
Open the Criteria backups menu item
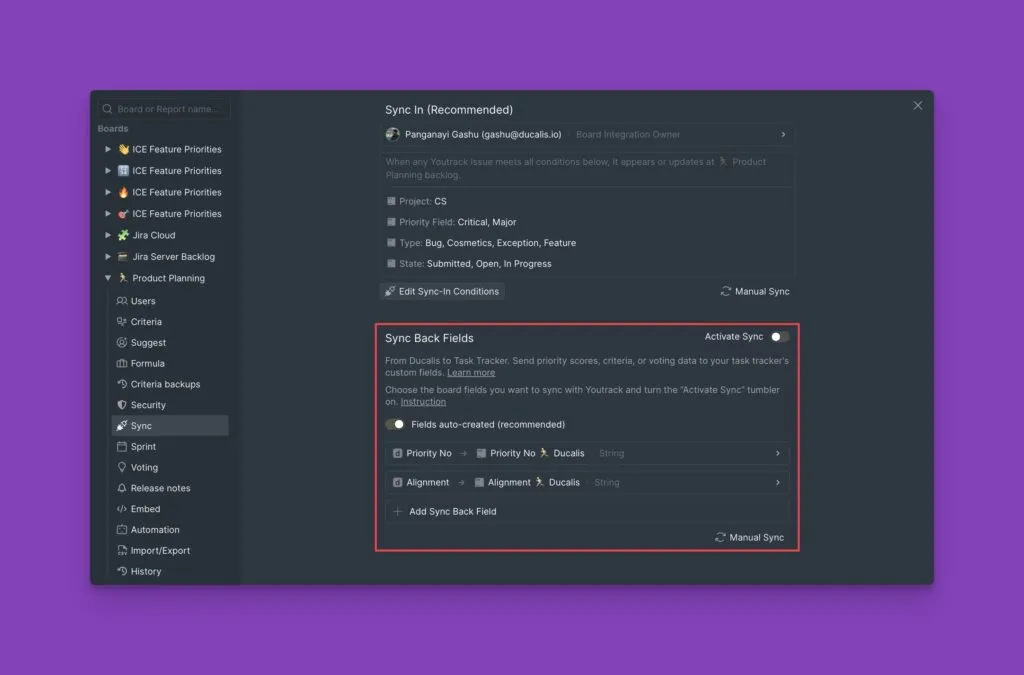coord(165,384)
